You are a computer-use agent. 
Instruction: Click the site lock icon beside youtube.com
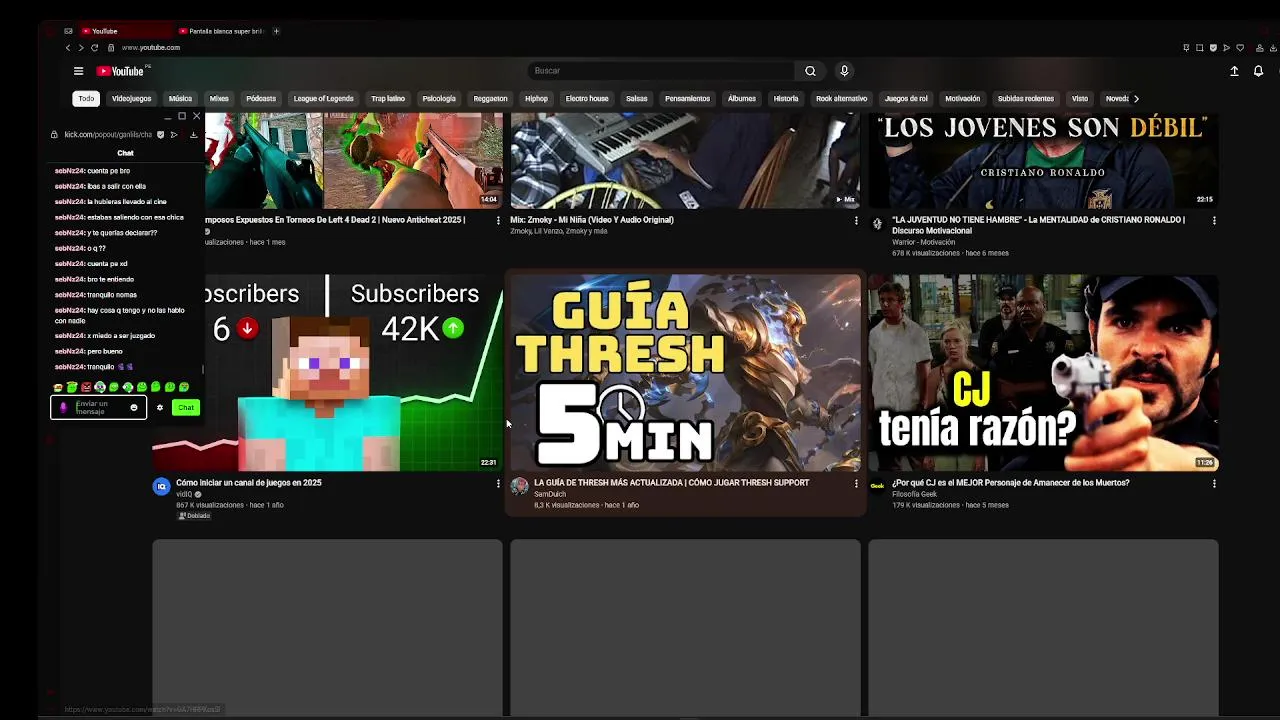(111, 48)
